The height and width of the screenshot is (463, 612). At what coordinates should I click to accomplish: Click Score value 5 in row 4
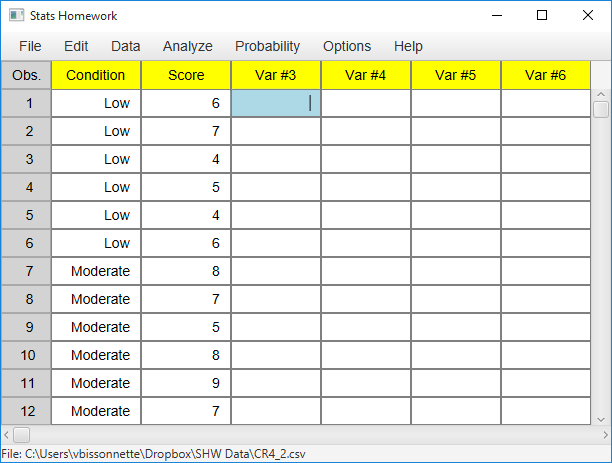tap(186, 187)
